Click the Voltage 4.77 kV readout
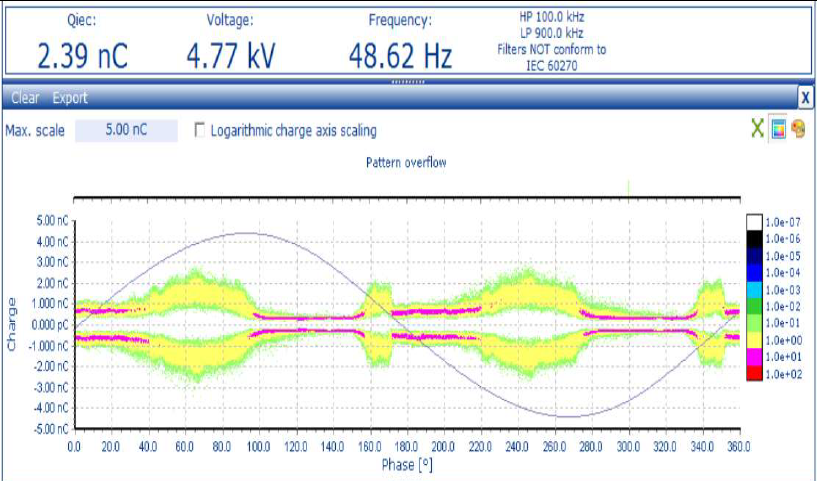 [x=230, y=55]
